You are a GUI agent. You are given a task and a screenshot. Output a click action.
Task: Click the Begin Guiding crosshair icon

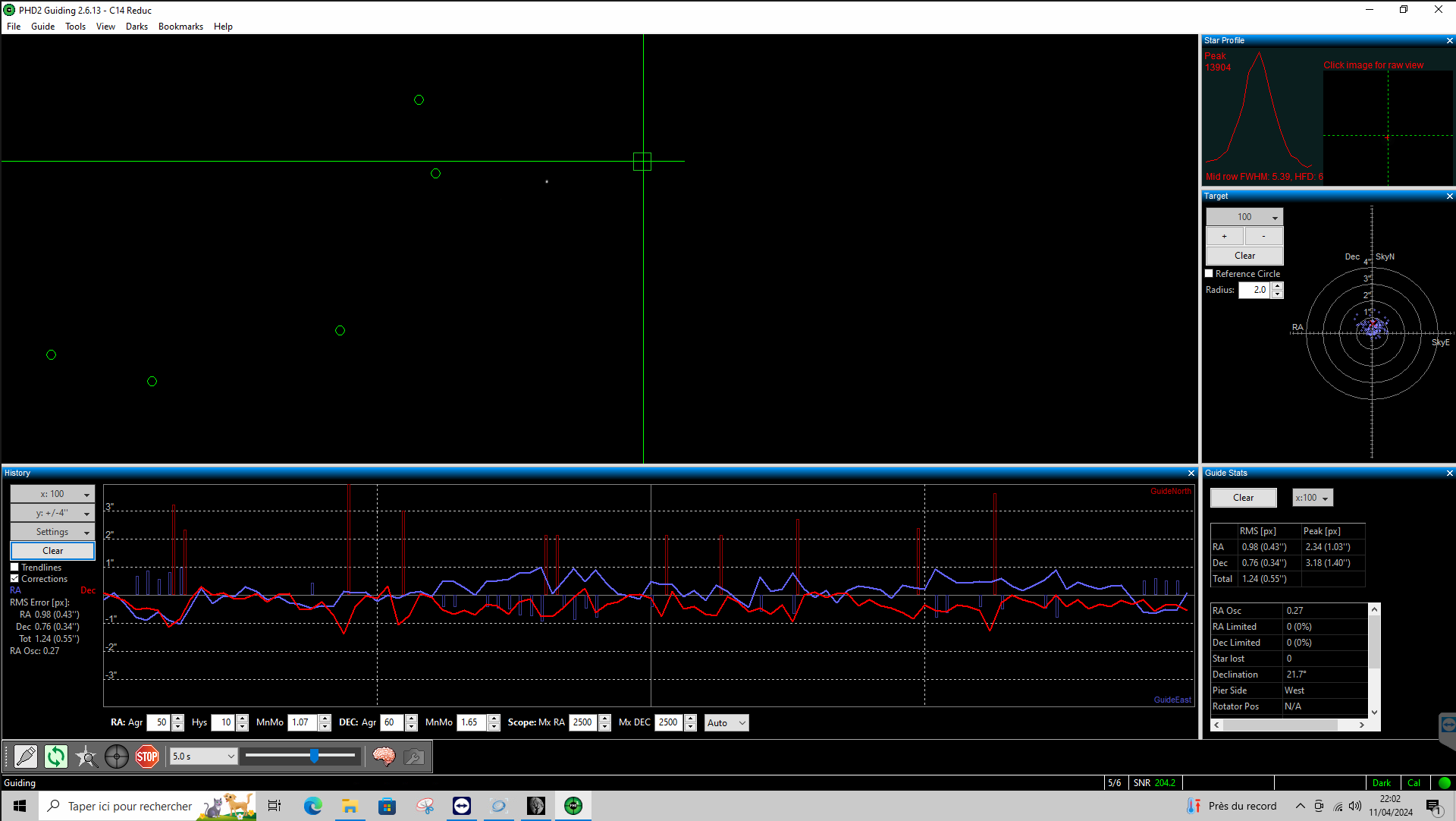click(117, 757)
